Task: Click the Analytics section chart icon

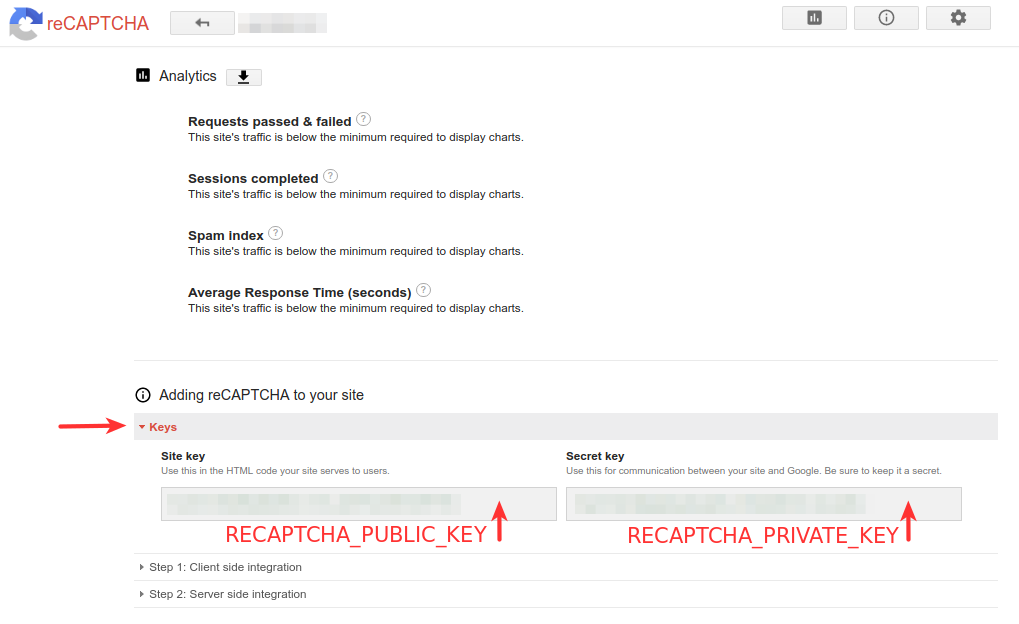Action: [142, 75]
